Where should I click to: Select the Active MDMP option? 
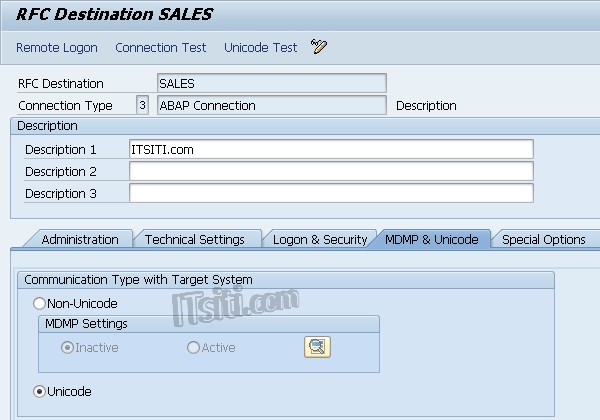coord(193,347)
